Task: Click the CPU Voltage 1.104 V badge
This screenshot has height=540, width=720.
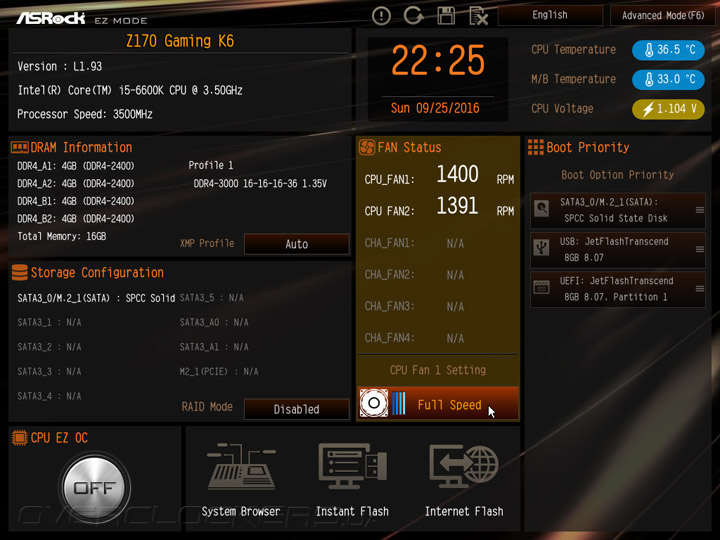Action: [x=668, y=109]
